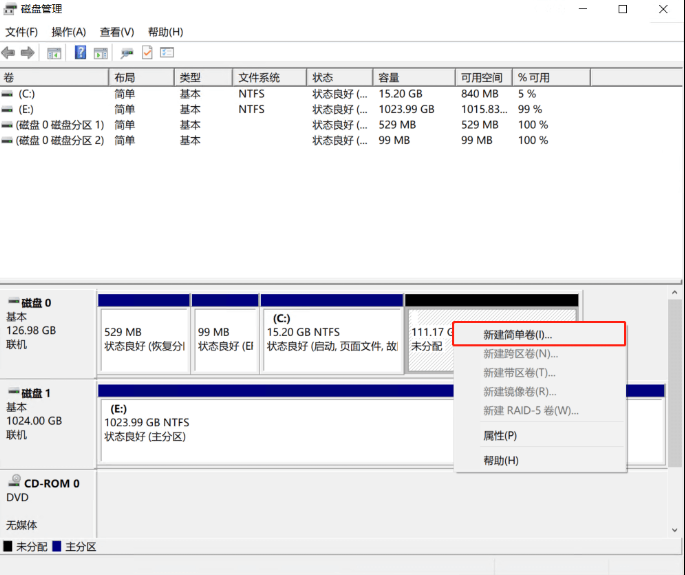Select 帮助(H) in the context menu

(x=501, y=461)
